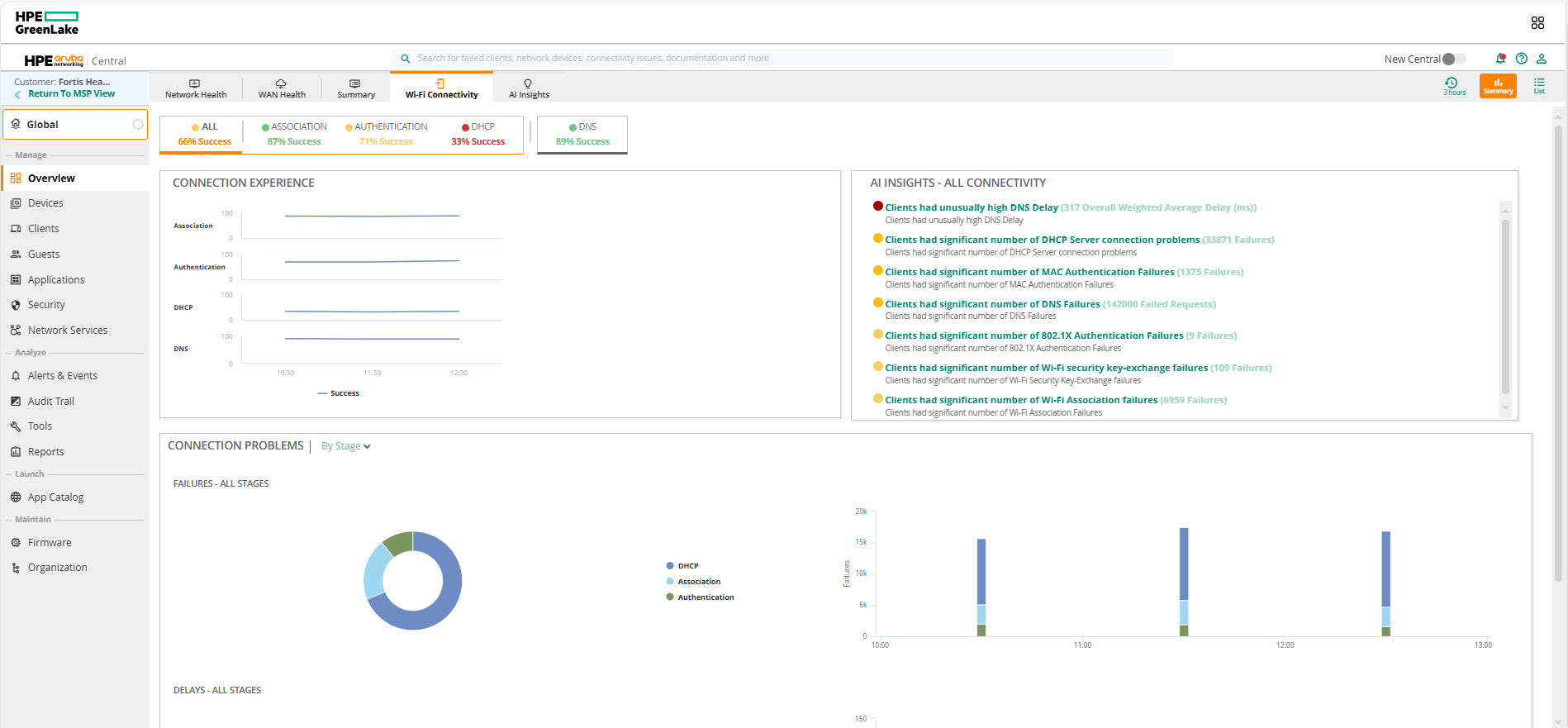Viewport: 1568px width, 728px height.
Task: Open the user account profile icon
Action: (x=1541, y=59)
